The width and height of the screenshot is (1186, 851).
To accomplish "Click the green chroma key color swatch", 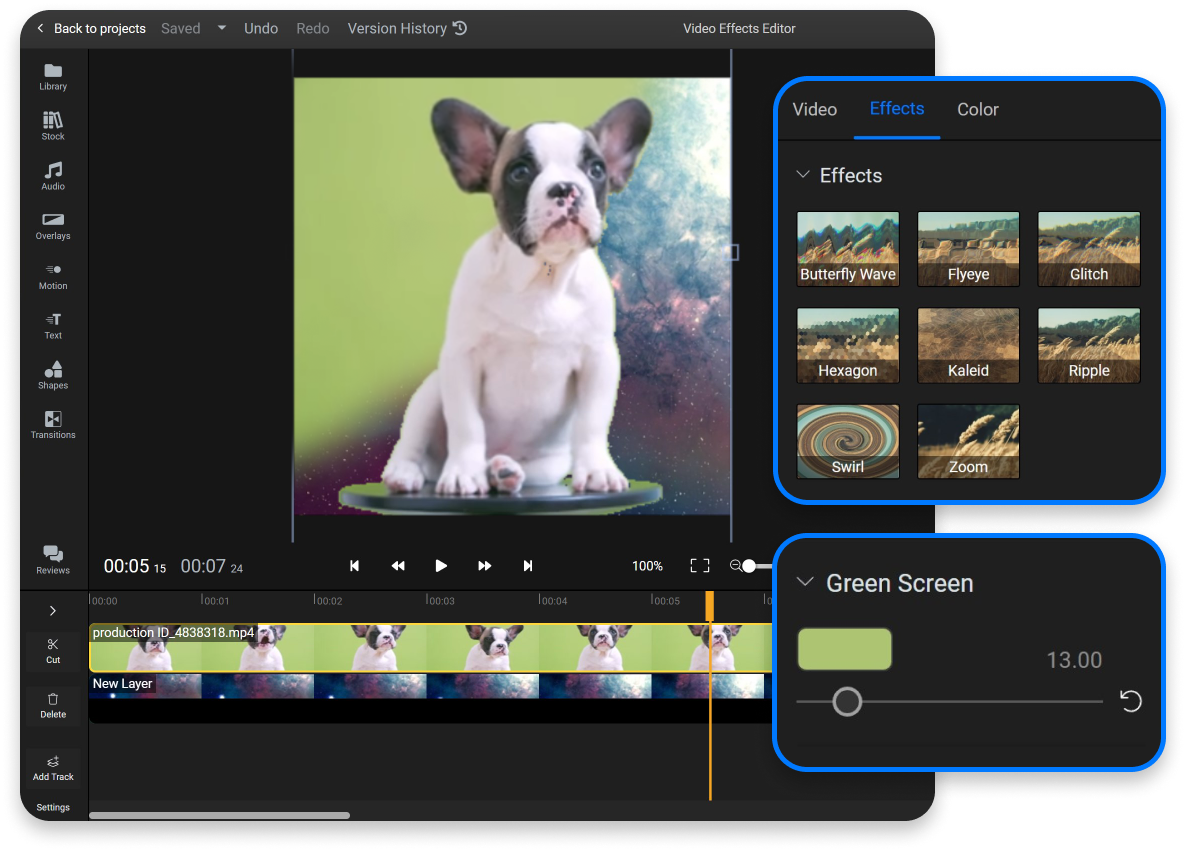I will 844,648.
